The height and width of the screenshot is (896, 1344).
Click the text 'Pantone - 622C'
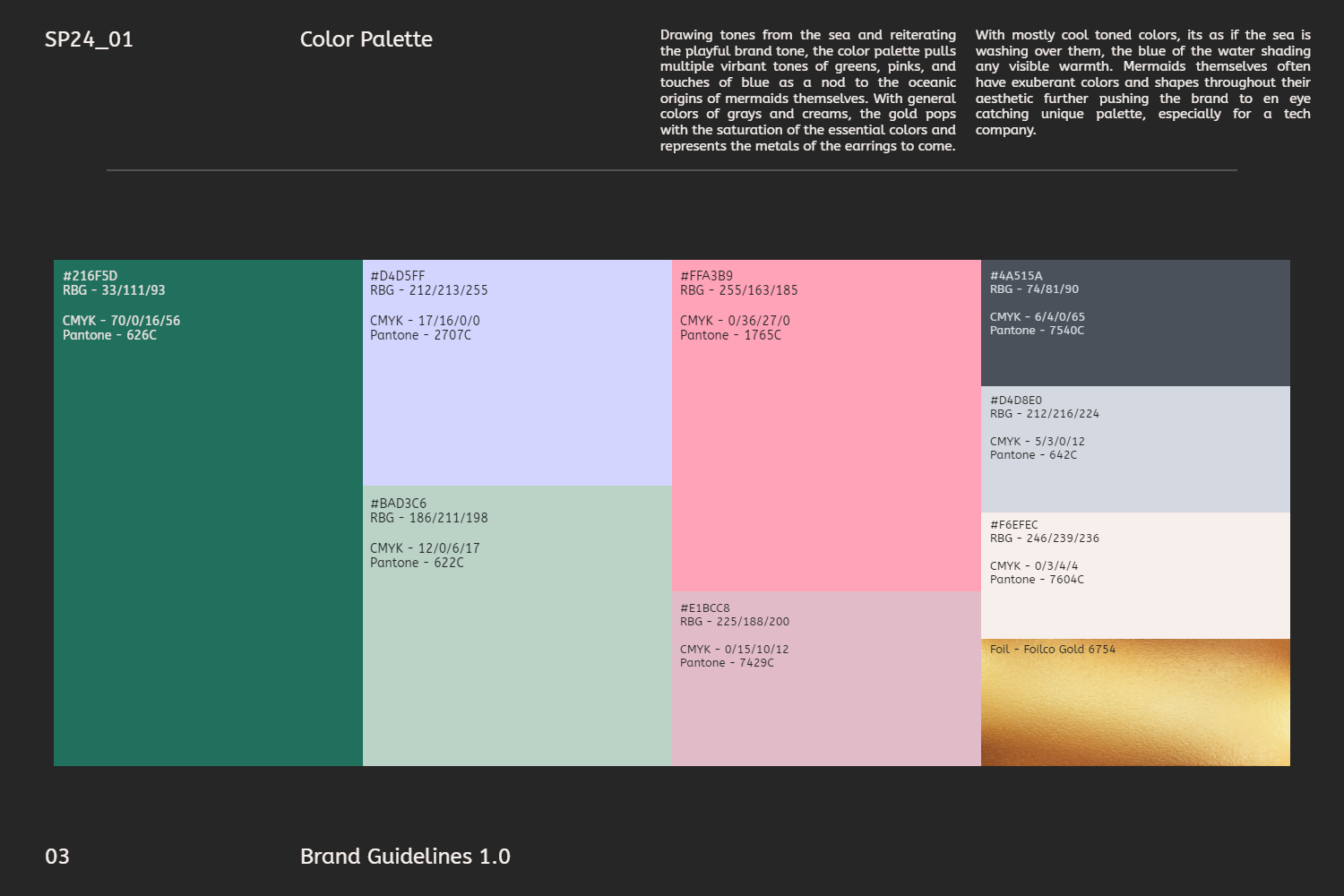417,563
